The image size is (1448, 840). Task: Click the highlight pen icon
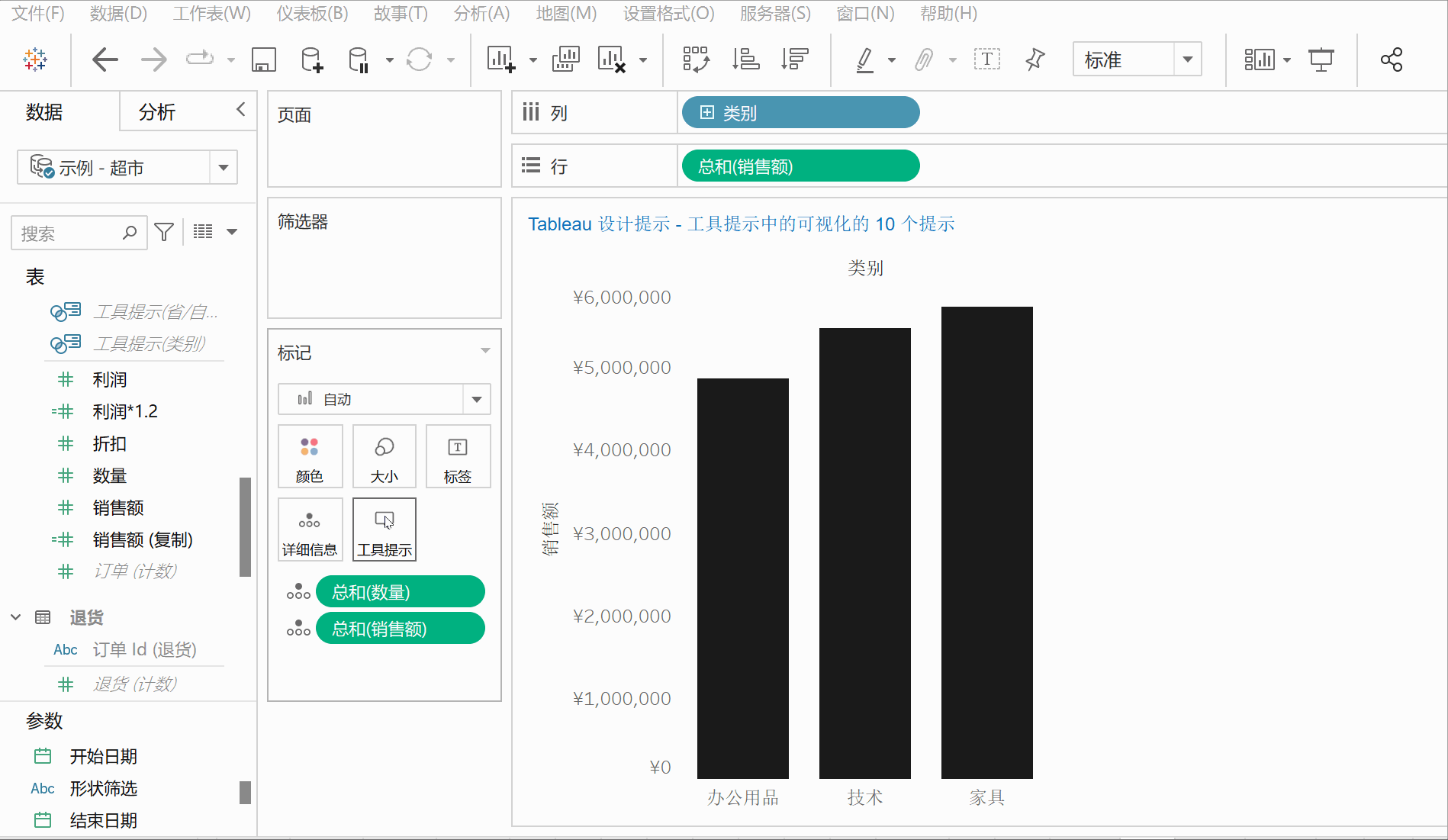[x=864, y=60]
